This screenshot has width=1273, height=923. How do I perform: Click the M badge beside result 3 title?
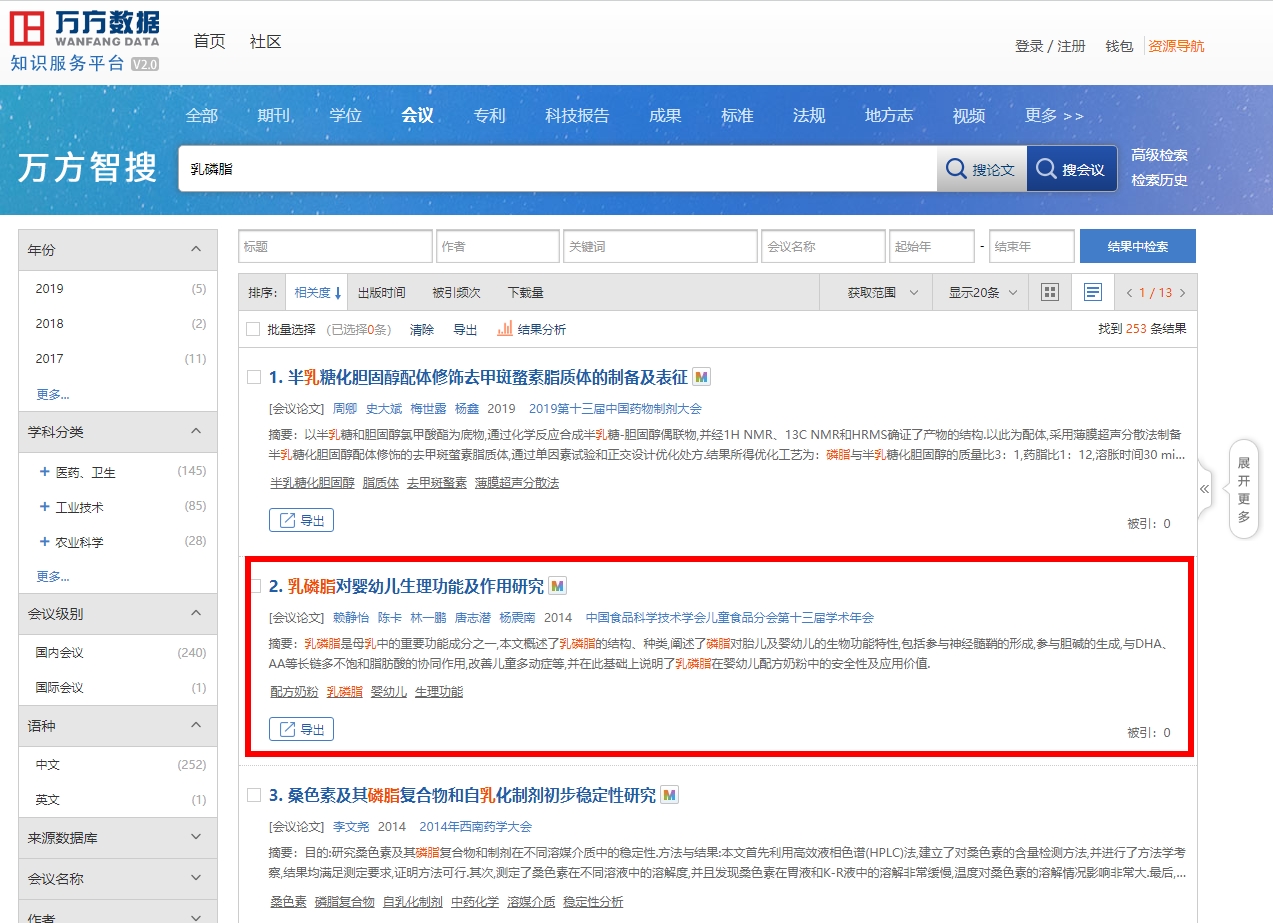[669, 795]
